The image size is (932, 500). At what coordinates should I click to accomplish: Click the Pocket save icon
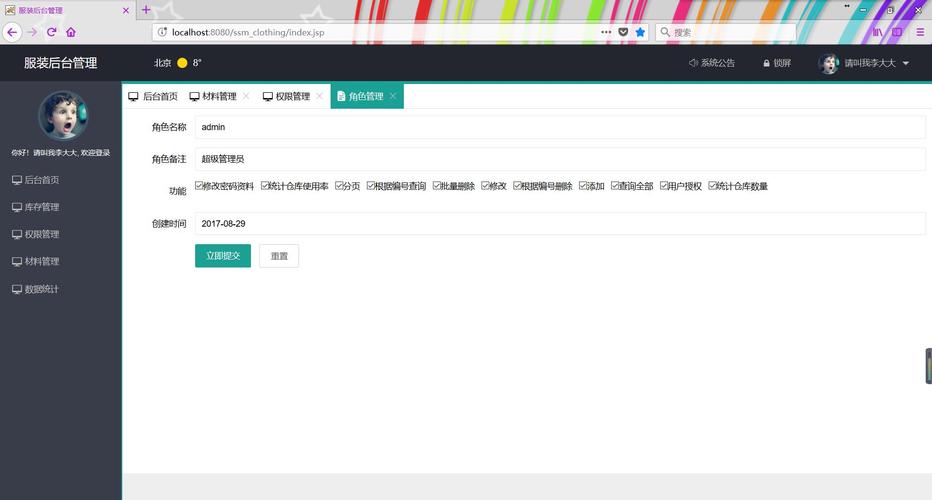click(x=623, y=32)
